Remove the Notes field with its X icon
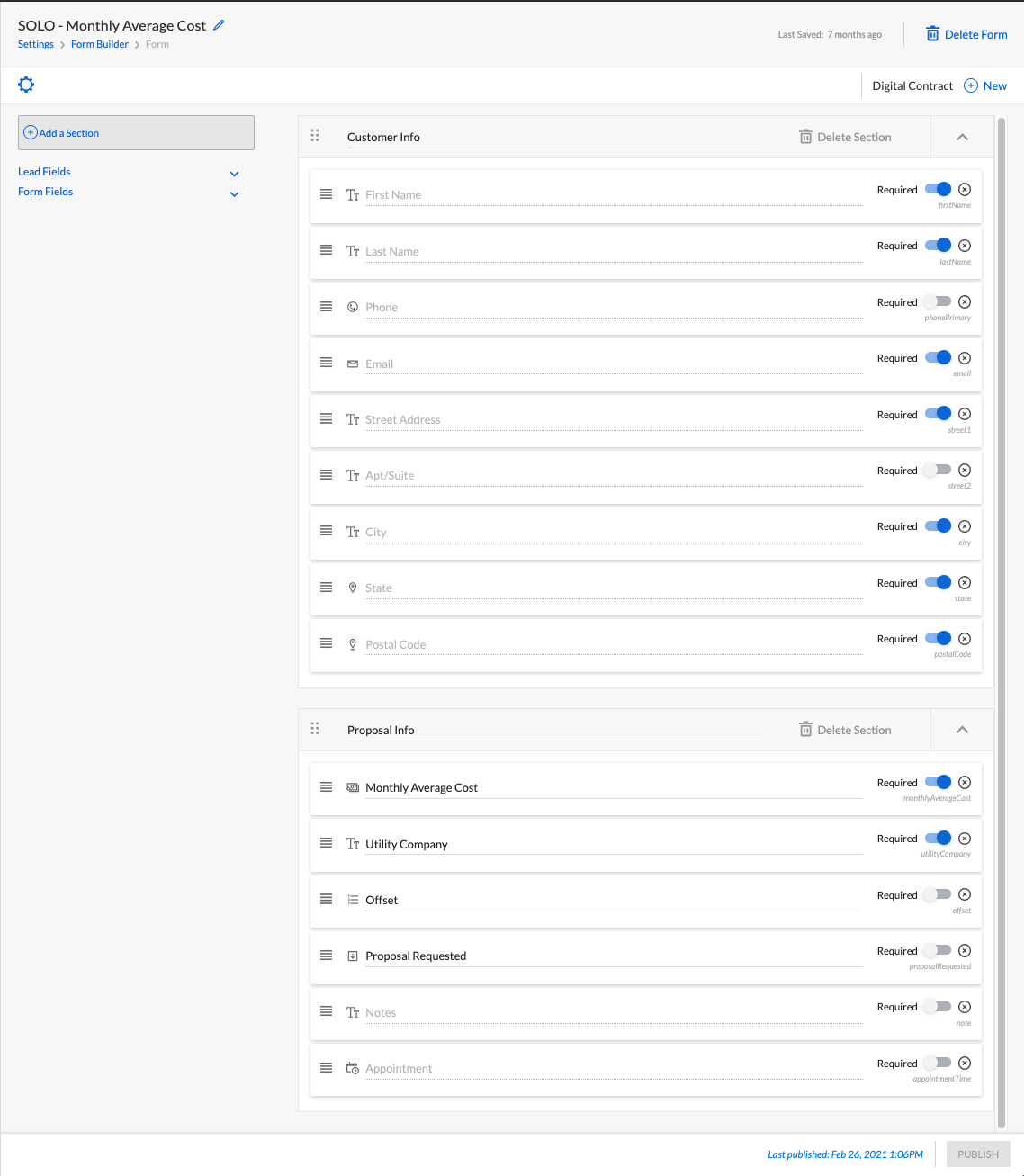The image size is (1024, 1176). [965, 1007]
